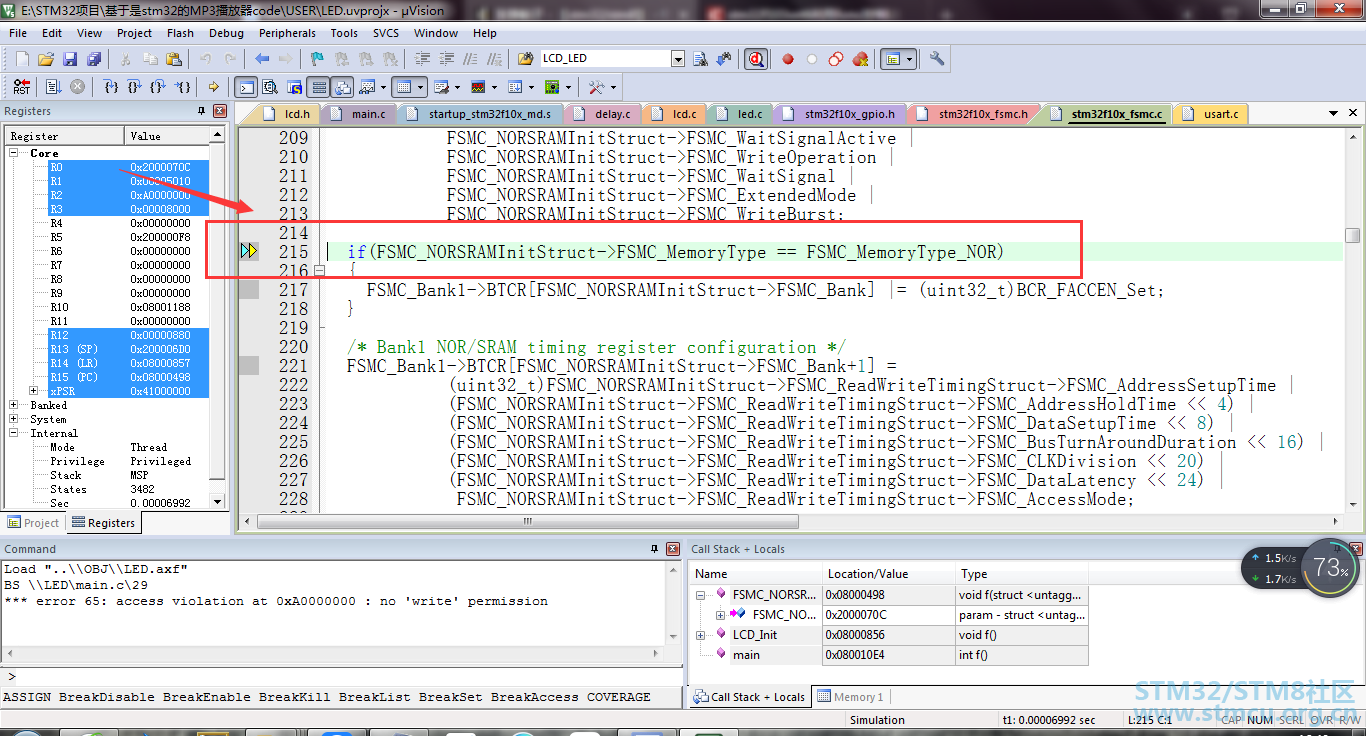Screen dimensions: 1366x736
Task: Open the Flash menu
Action: click(181, 33)
